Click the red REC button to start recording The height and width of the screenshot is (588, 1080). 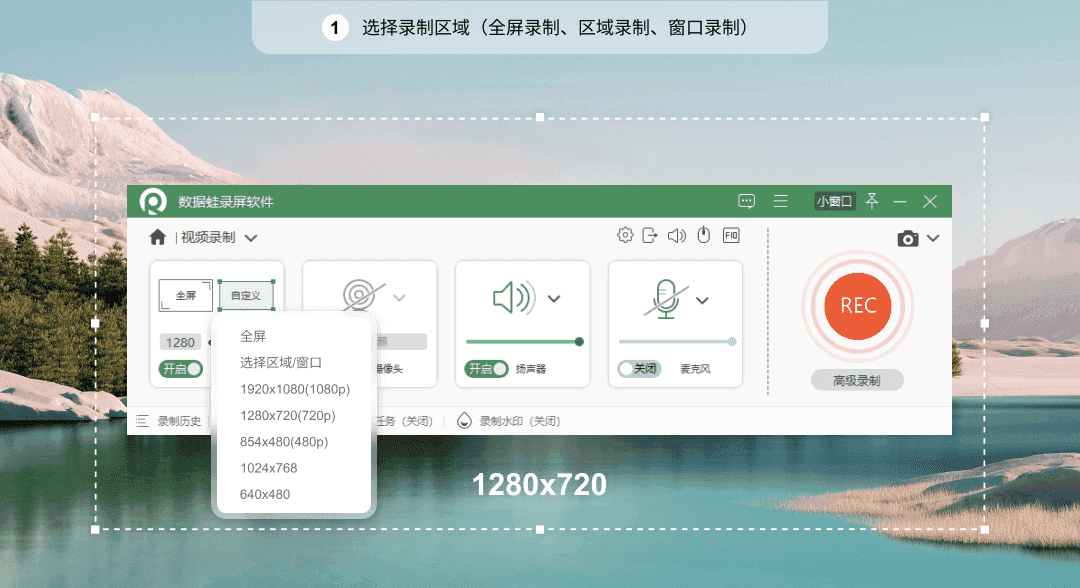point(857,307)
